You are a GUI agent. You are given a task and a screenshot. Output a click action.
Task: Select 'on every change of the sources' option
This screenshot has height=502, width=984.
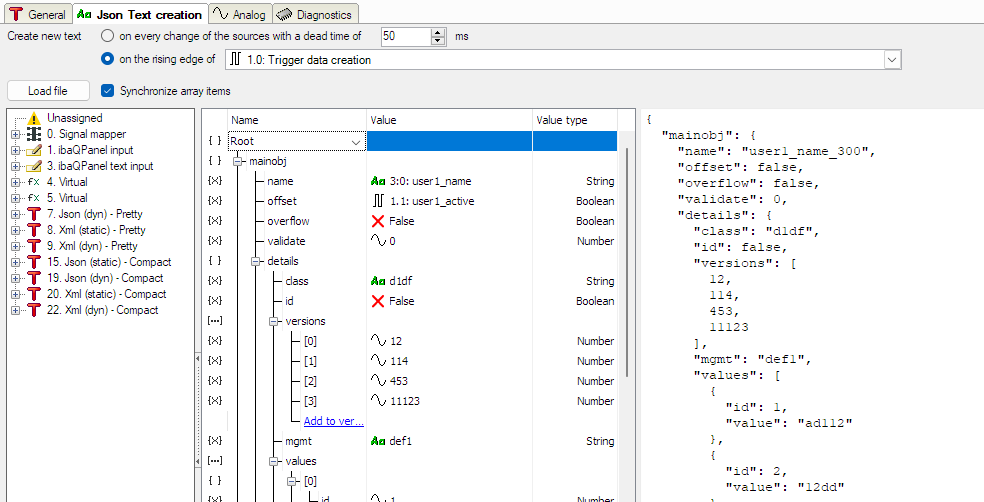108,36
